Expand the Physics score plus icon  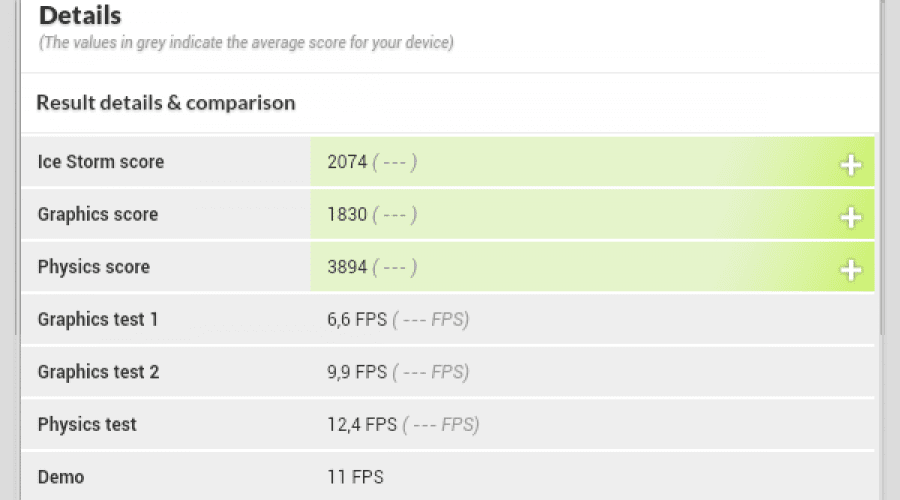(x=851, y=270)
